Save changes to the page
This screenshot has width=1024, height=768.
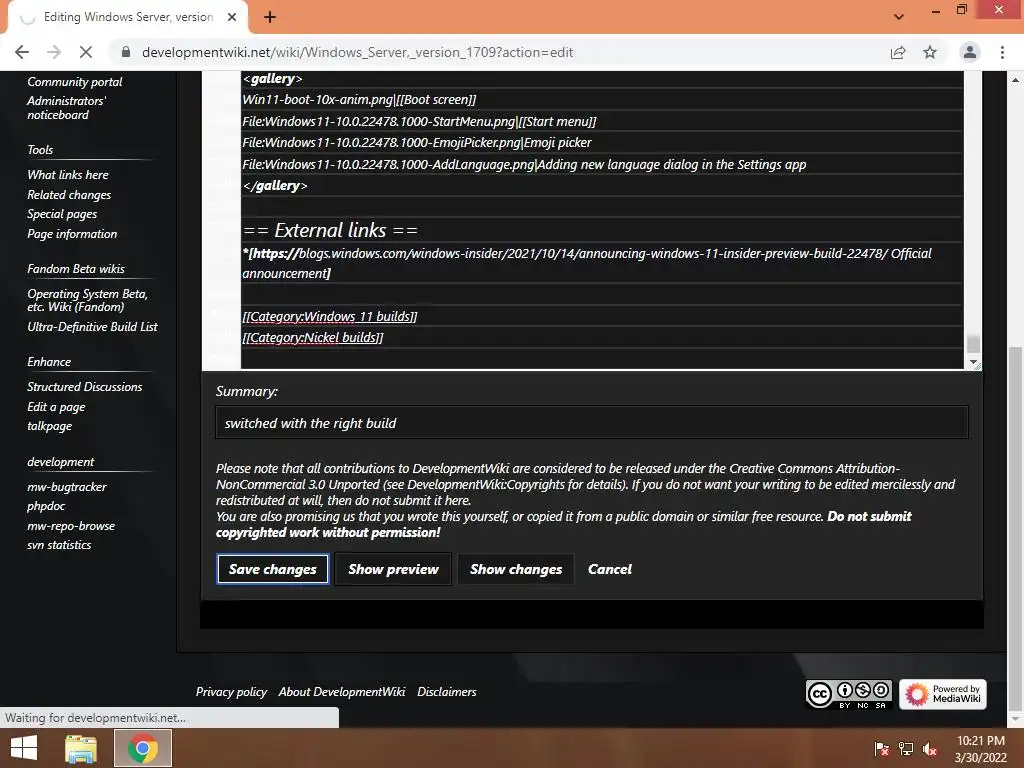coord(272,569)
